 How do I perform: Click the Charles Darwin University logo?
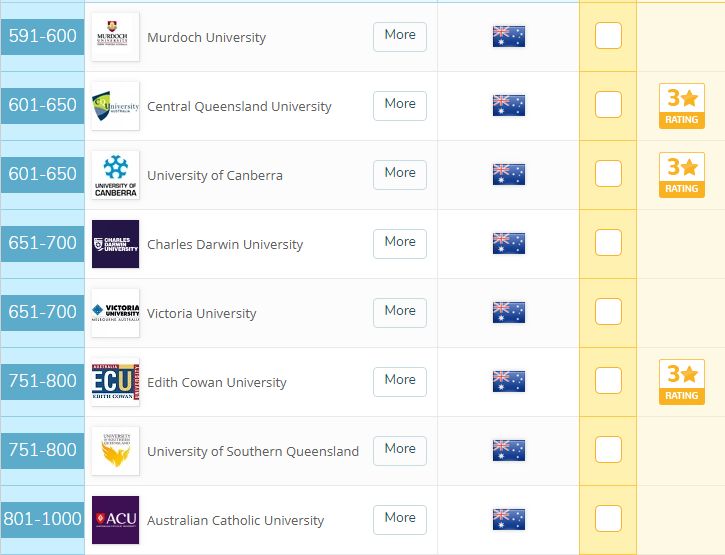pos(115,244)
